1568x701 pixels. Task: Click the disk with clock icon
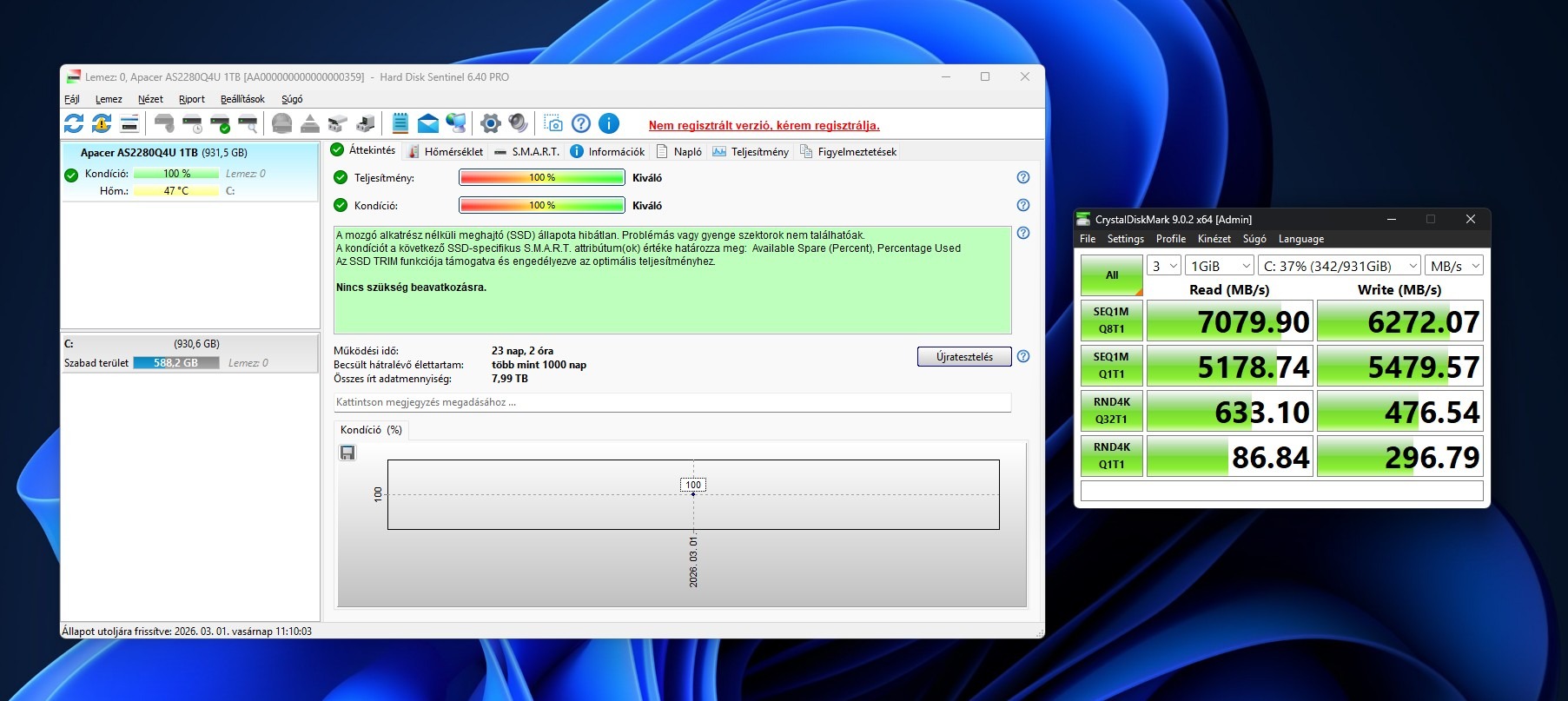tap(192, 123)
